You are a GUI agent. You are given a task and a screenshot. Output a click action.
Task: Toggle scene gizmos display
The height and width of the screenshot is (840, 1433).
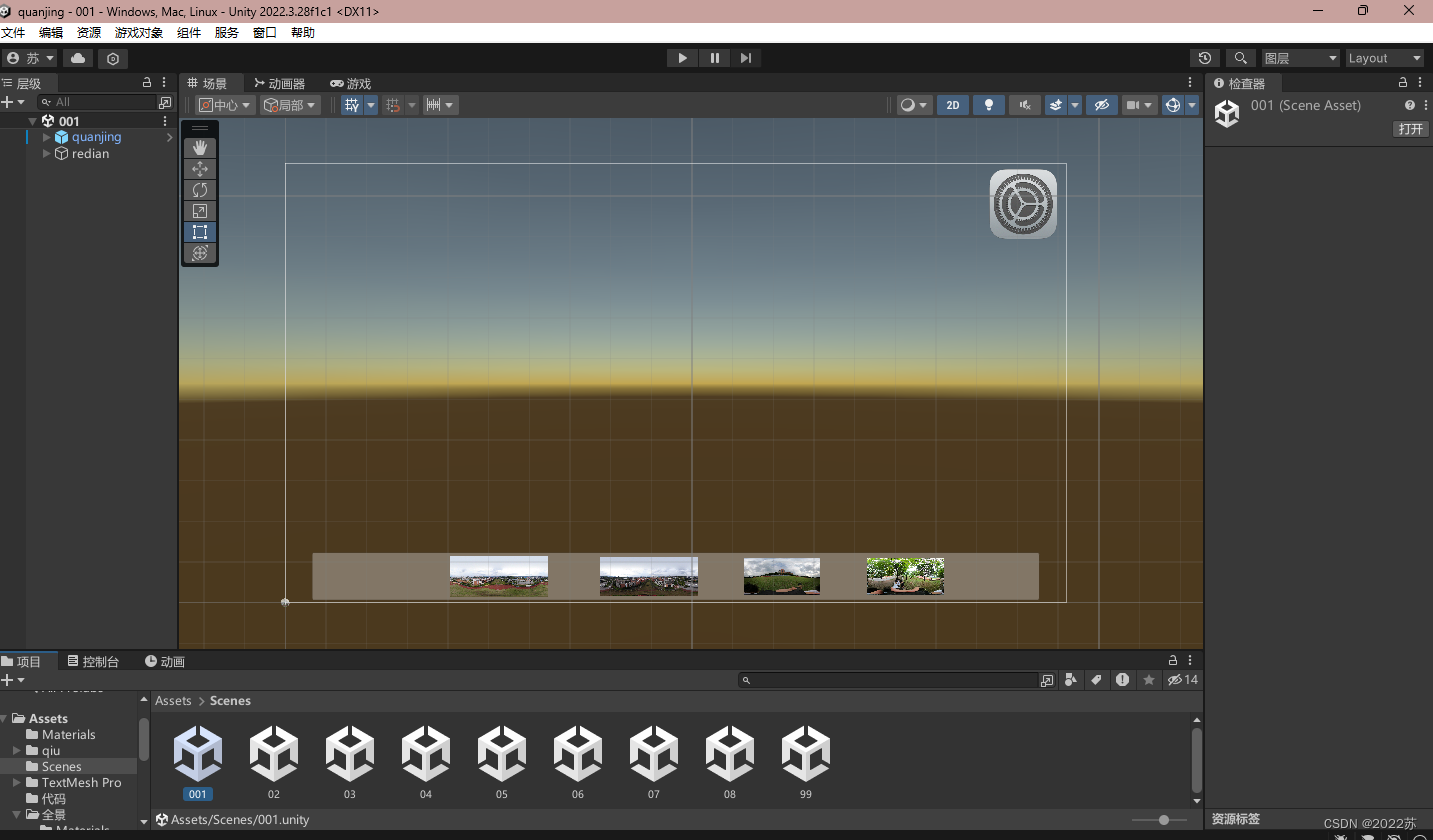(x=1173, y=105)
